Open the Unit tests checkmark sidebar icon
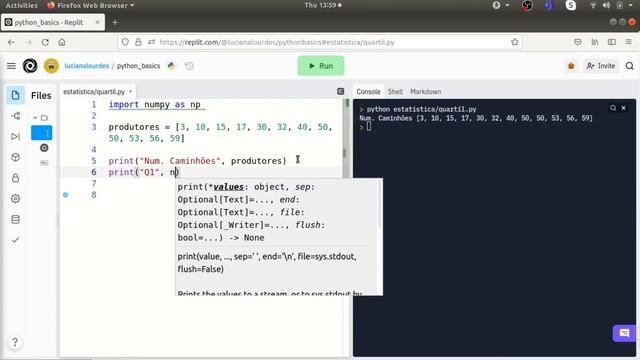 pyautogui.click(x=16, y=240)
